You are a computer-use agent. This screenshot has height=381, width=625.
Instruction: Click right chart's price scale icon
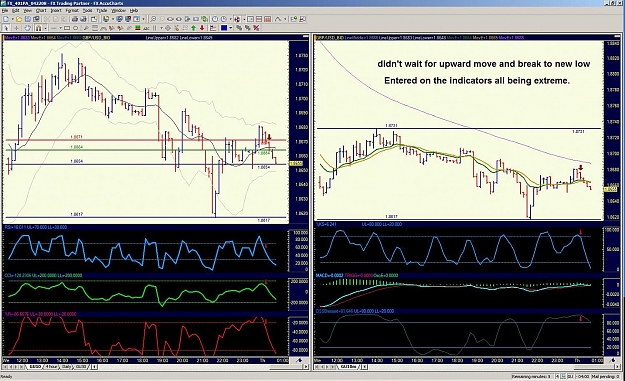point(613,360)
